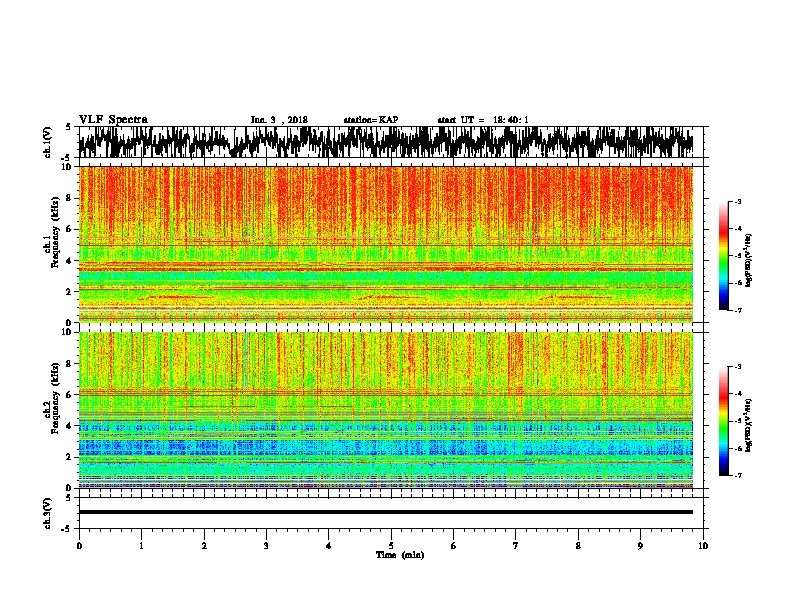Click the ch.2 frequency tick label "2"
This screenshot has height=612, width=792.
point(69,457)
